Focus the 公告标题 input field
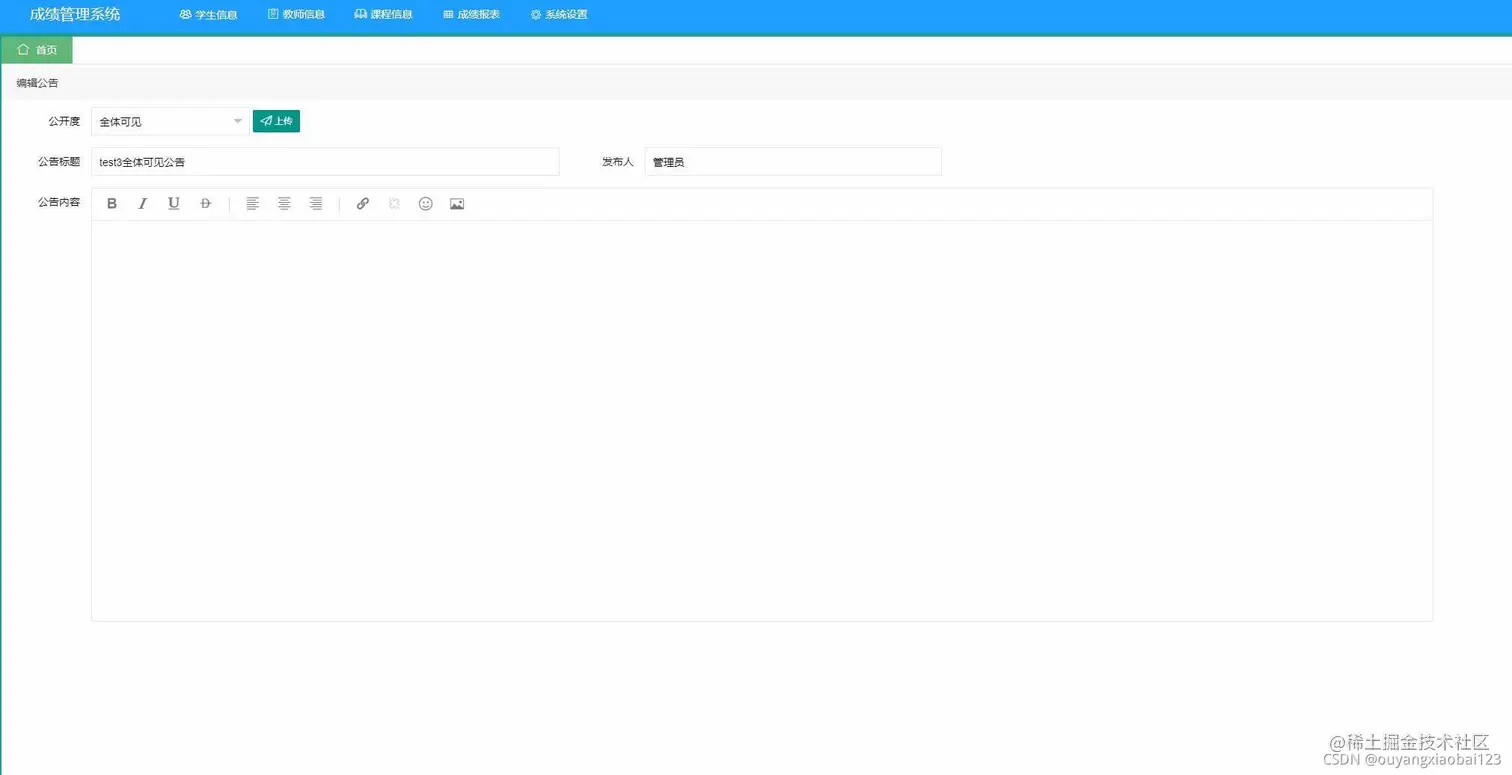Viewport: 1512px width, 775px height. click(325, 162)
